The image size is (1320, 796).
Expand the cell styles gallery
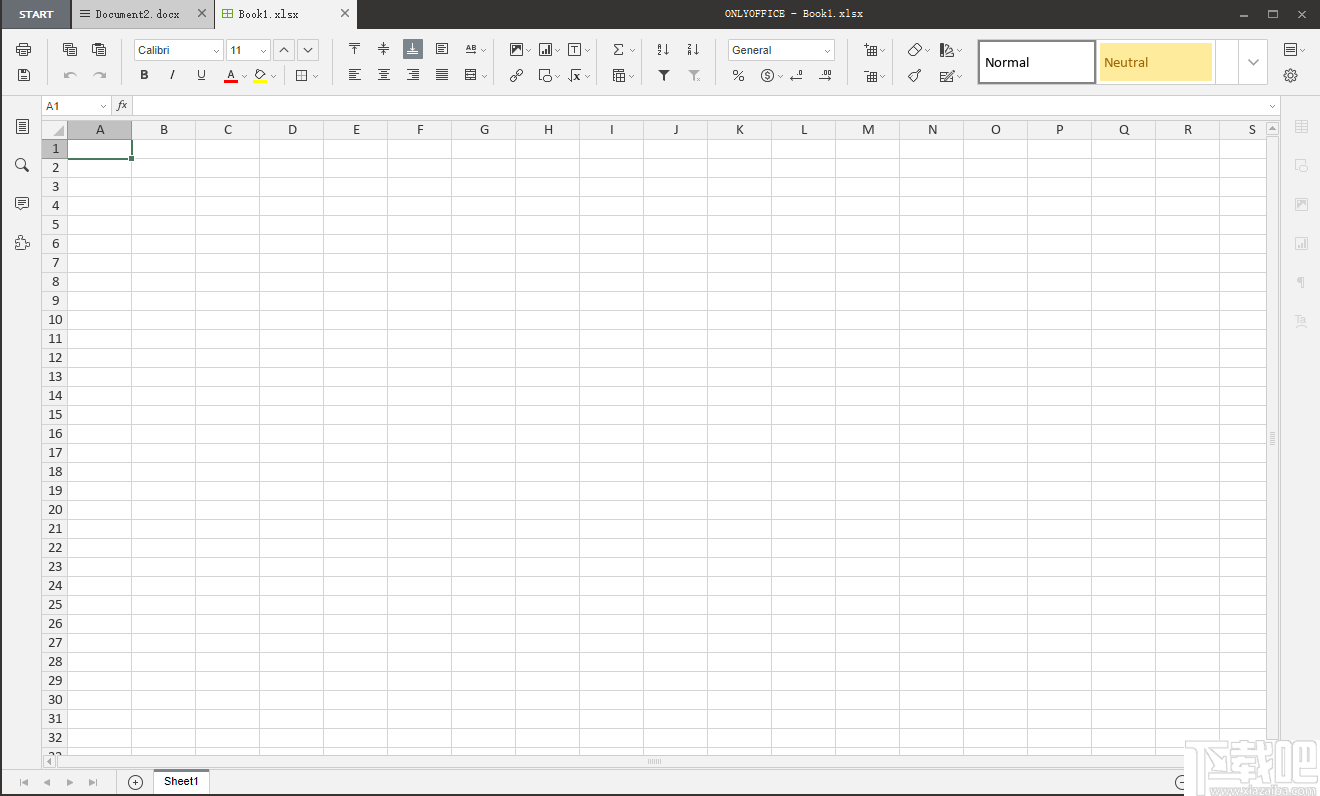[x=1254, y=62]
